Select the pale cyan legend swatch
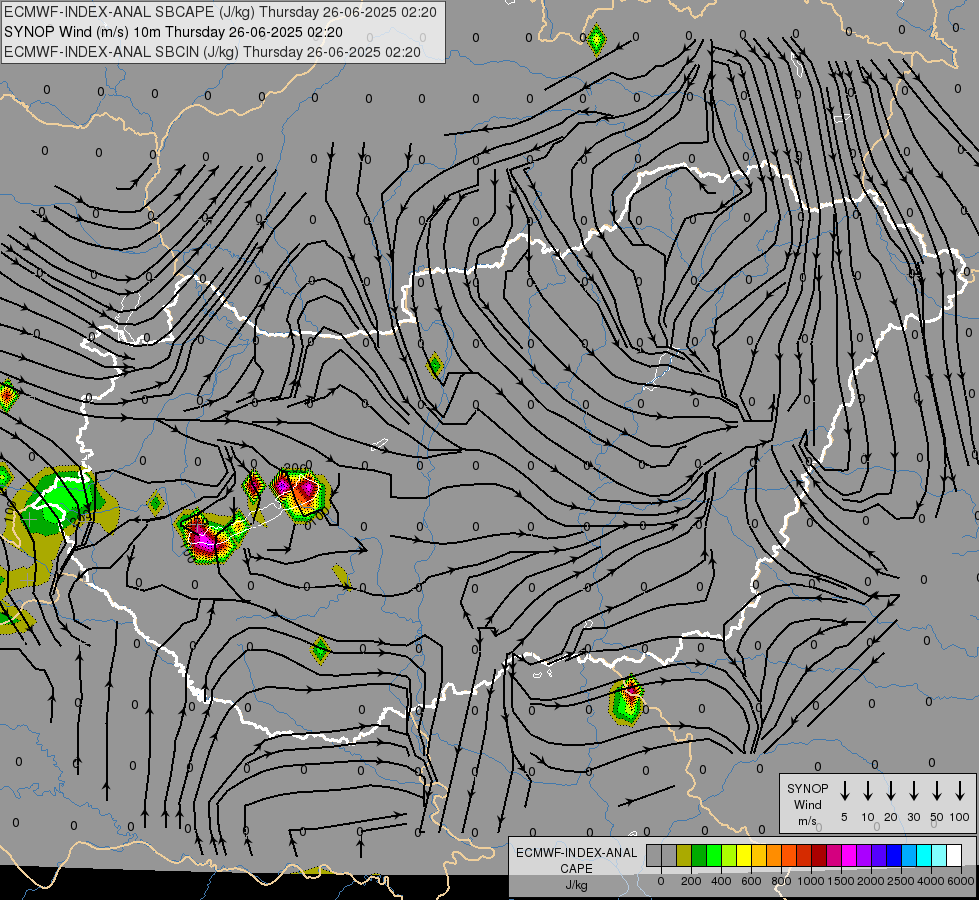The image size is (979, 900). [940, 855]
